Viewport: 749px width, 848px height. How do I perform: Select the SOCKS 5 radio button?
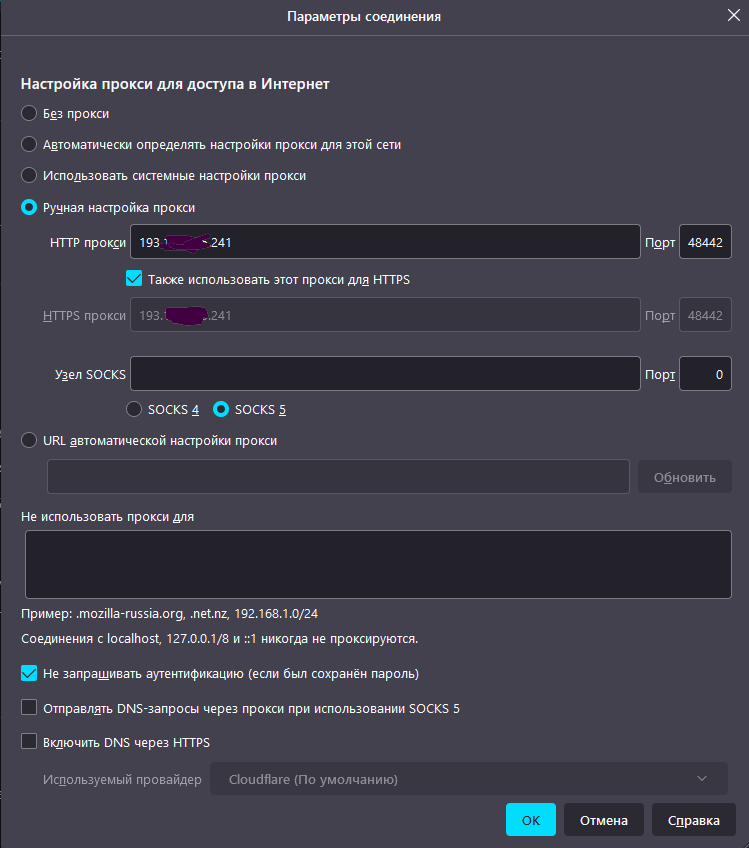tap(222, 409)
